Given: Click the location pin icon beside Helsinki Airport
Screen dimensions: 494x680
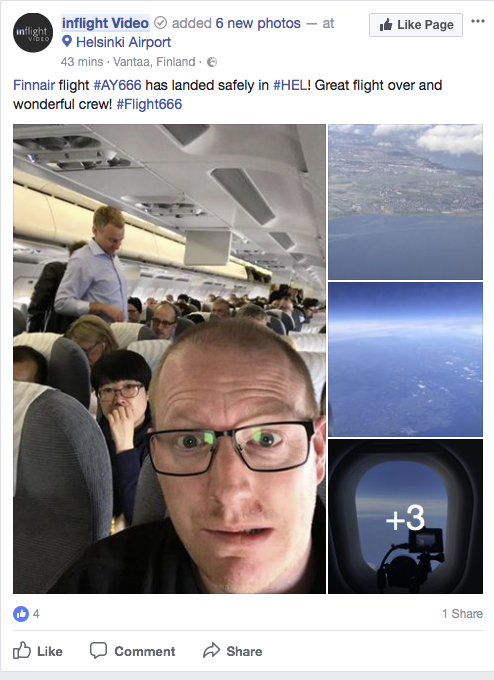Looking at the screenshot, I should click(67, 42).
